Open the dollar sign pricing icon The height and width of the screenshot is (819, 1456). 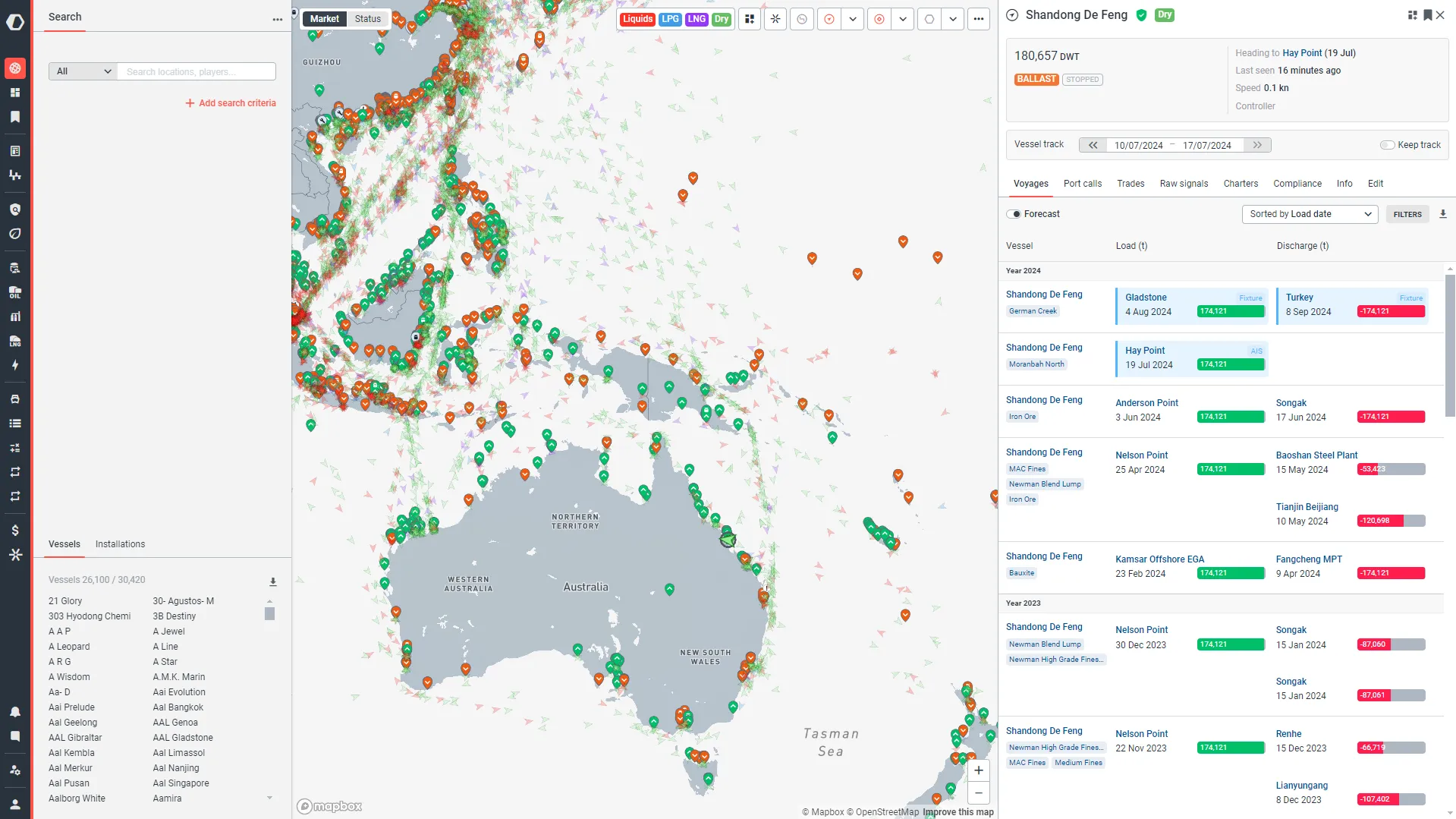[x=15, y=531]
